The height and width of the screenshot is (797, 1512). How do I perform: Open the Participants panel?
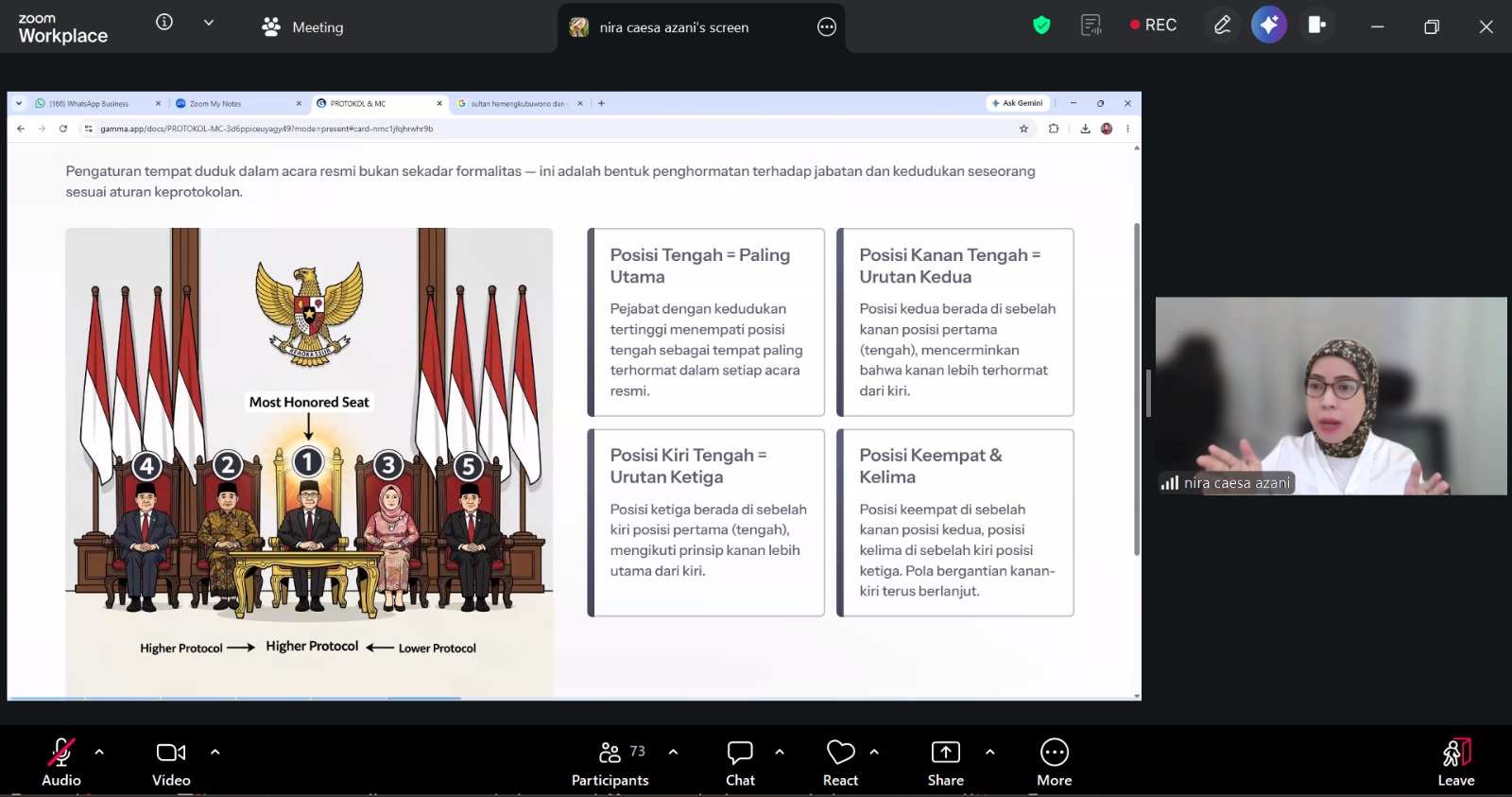610,762
